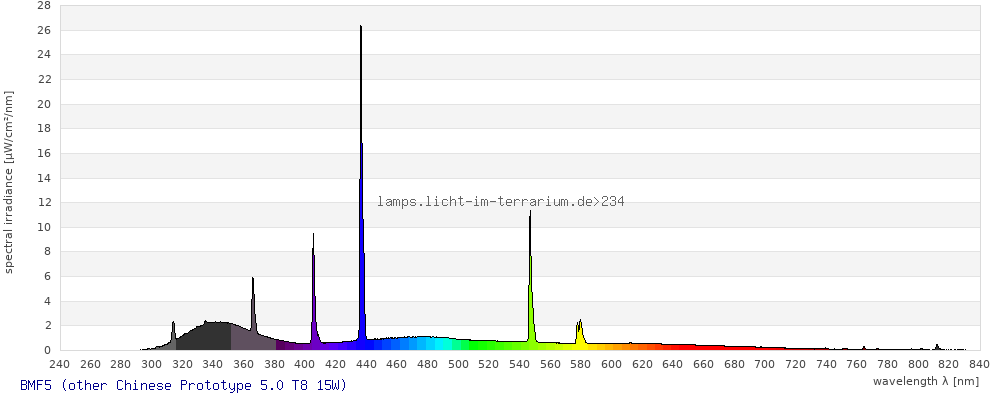
Task: Click the wavelength λ [nm] axis label
Action: coord(925,381)
